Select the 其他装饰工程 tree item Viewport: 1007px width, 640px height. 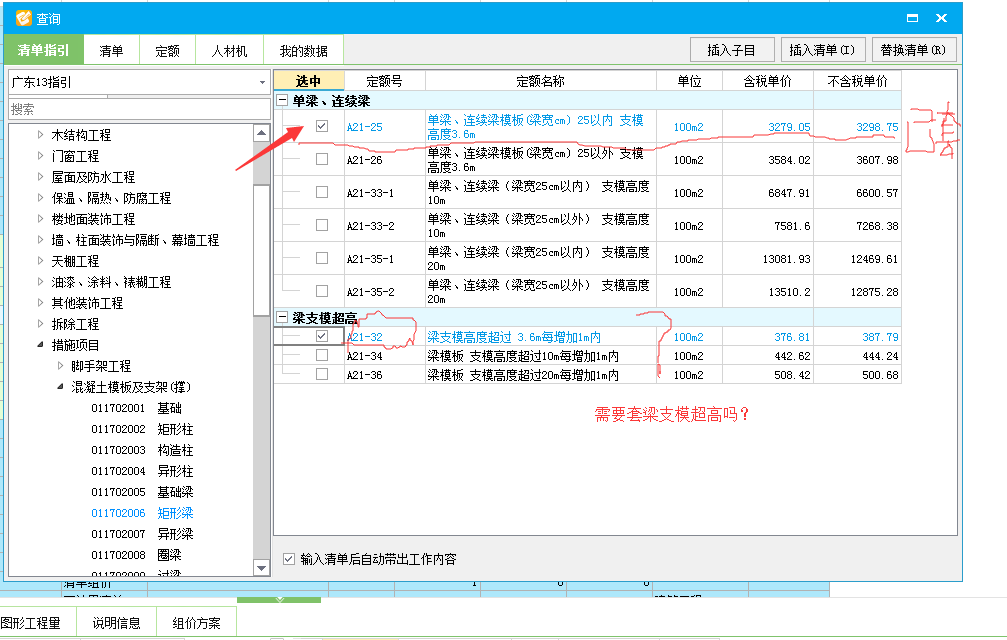[87, 303]
